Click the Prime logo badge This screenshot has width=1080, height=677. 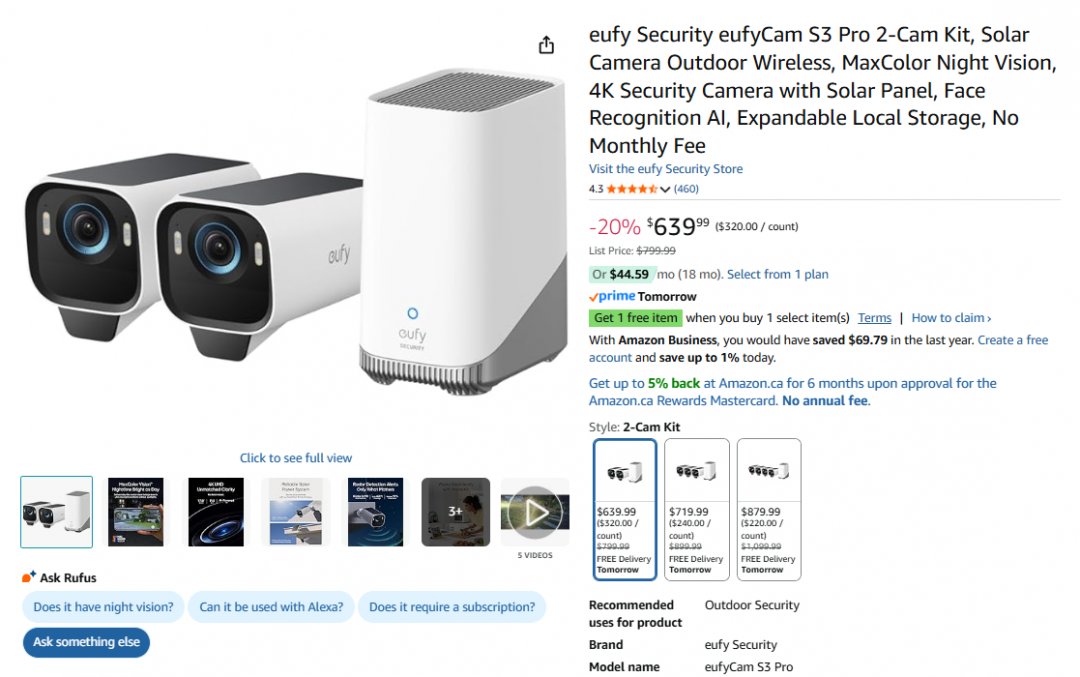pos(612,296)
